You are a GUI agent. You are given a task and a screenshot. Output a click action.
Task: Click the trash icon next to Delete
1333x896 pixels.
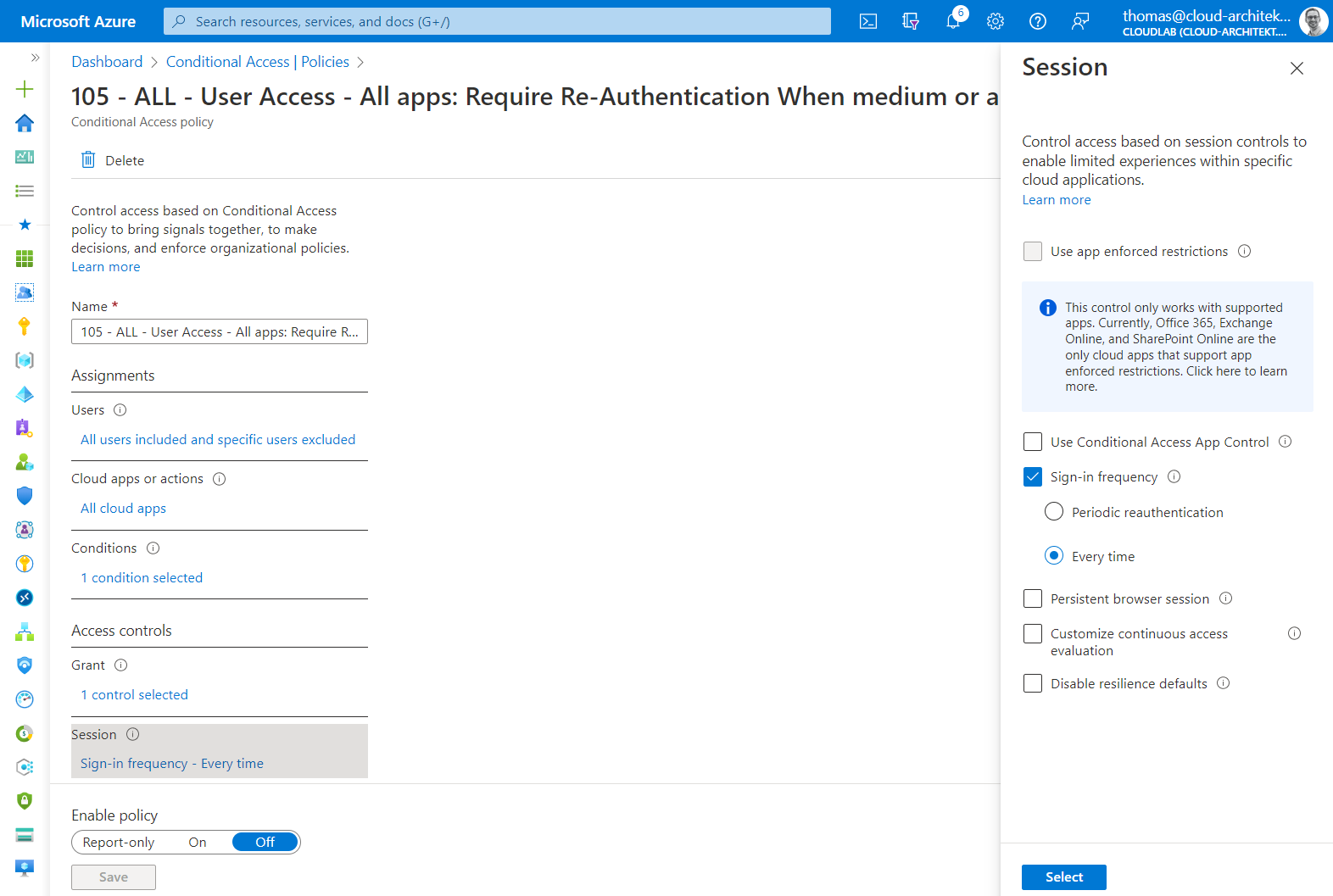[88, 159]
